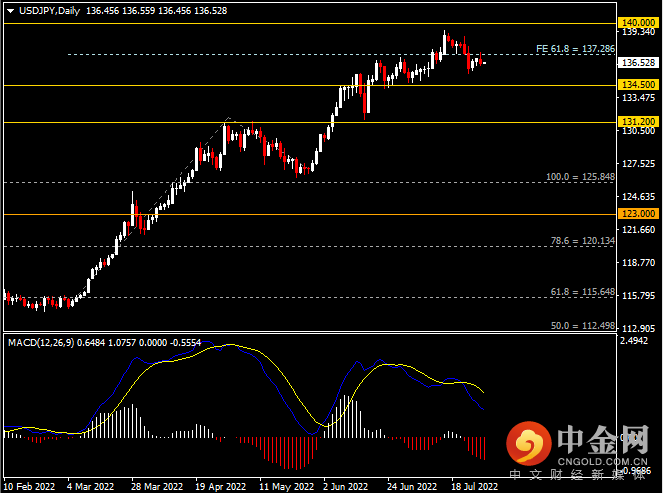Open the chart menu triangle beside USDJPY
Viewport: 663px width, 493px height.
coord(11,11)
